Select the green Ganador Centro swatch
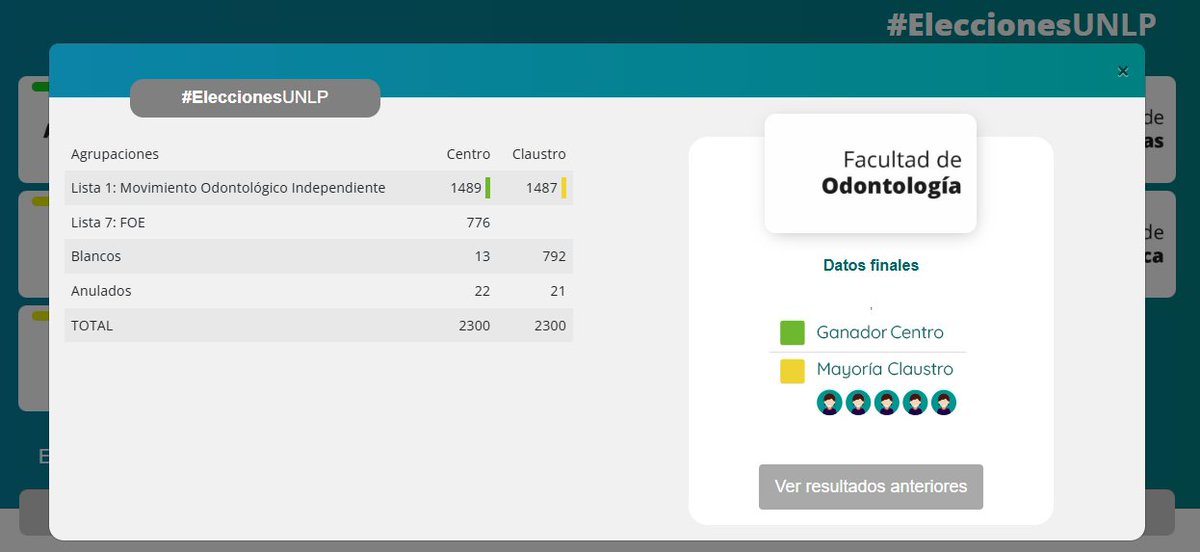This screenshot has width=1200, height=552. point(792,333)
